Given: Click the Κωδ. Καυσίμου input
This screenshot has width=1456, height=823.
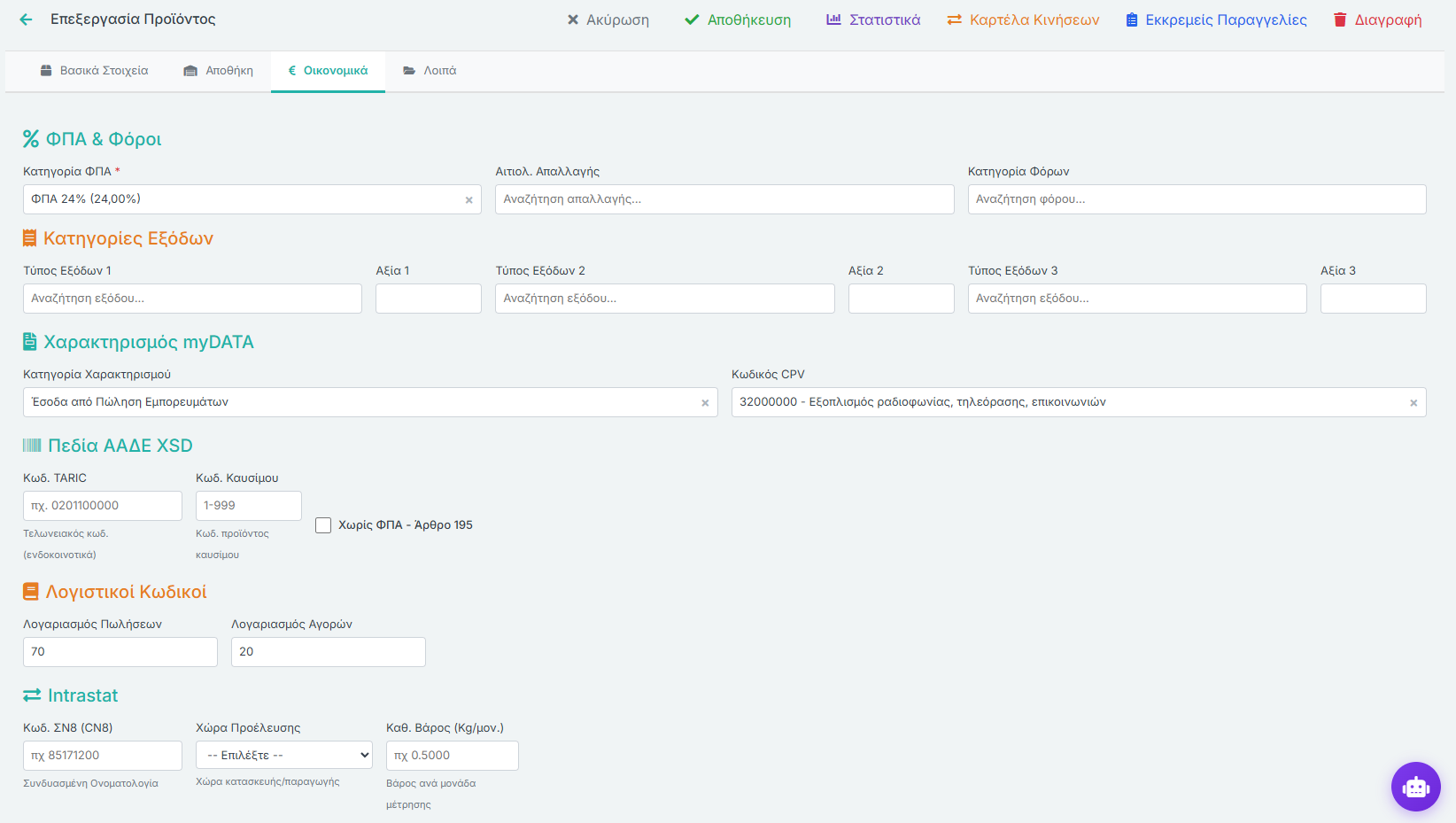Looking at the screenshot, I should (x=249, y=506).
